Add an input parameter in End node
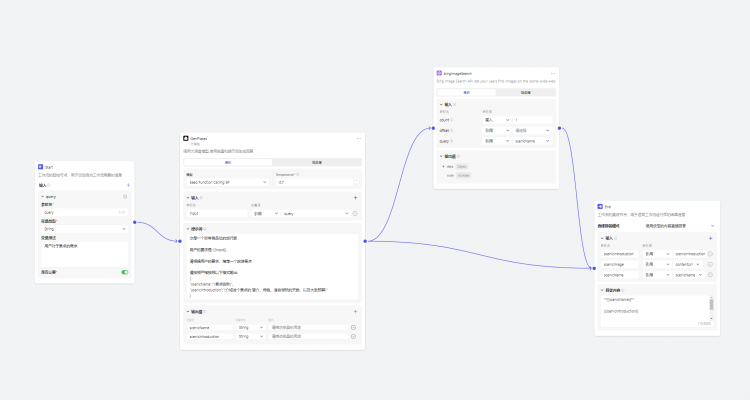This screenshot has height=400, width=750. point(710,238)
